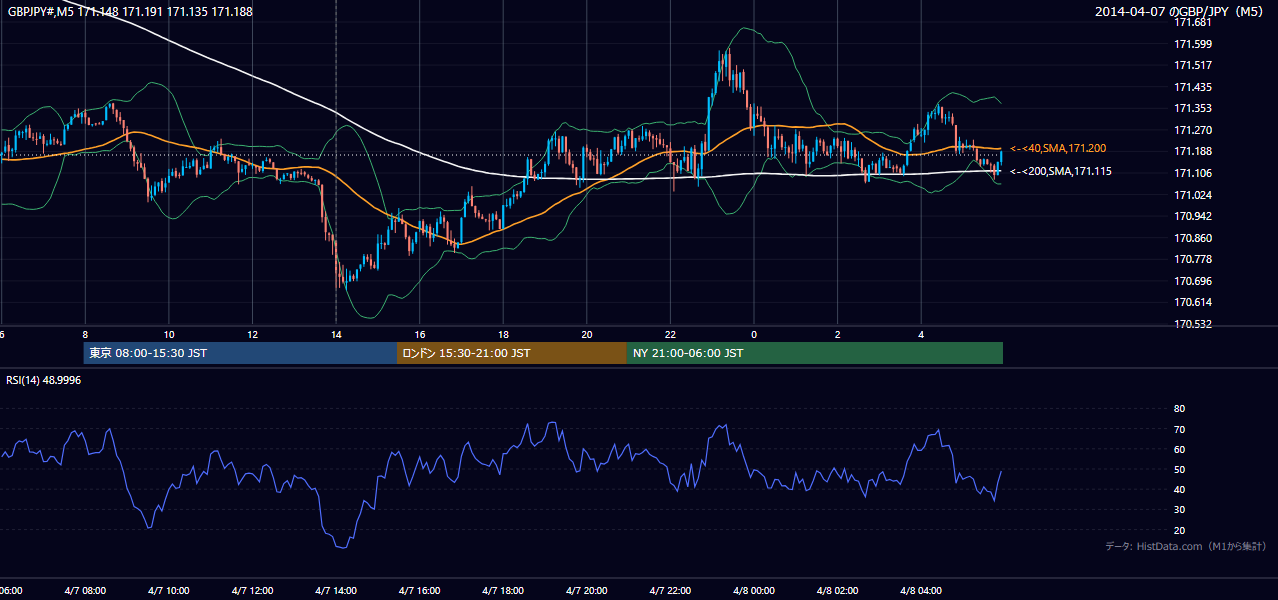
Task: Click hour 12 on price chart hour axis
Action: (x=252, y=334)
